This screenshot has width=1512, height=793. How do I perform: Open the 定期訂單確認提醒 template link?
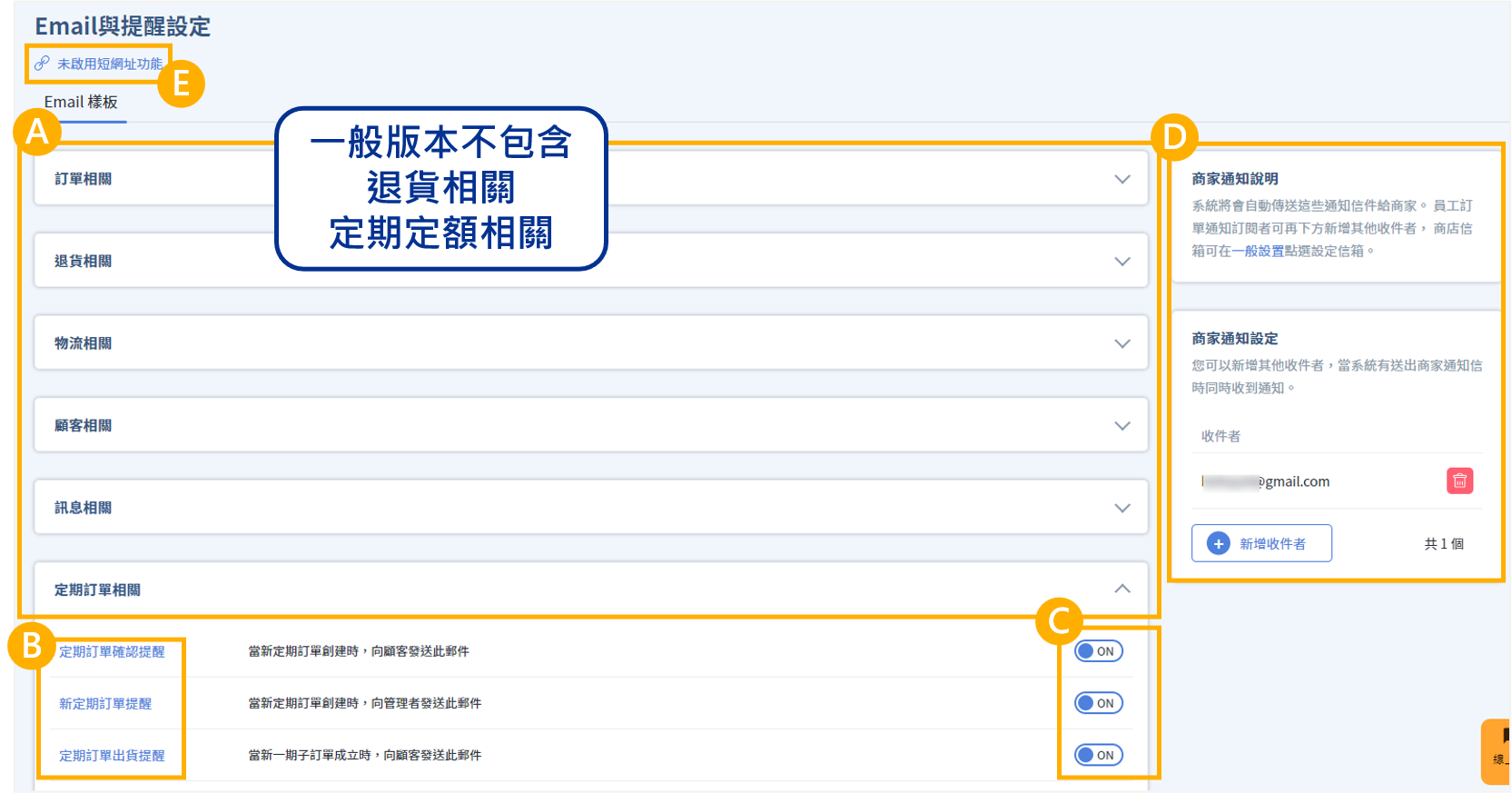point(112,651)
